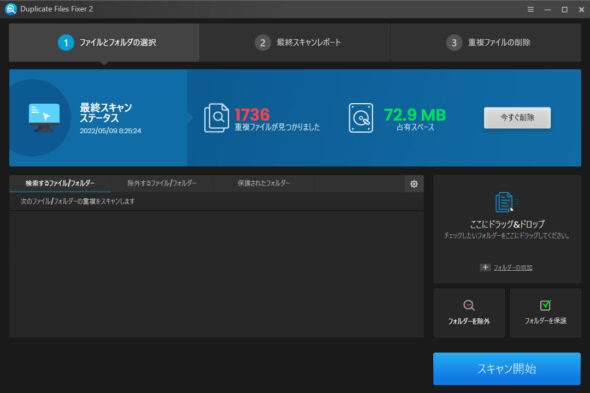Click フォルダーを保護 button

click(545, 313)
